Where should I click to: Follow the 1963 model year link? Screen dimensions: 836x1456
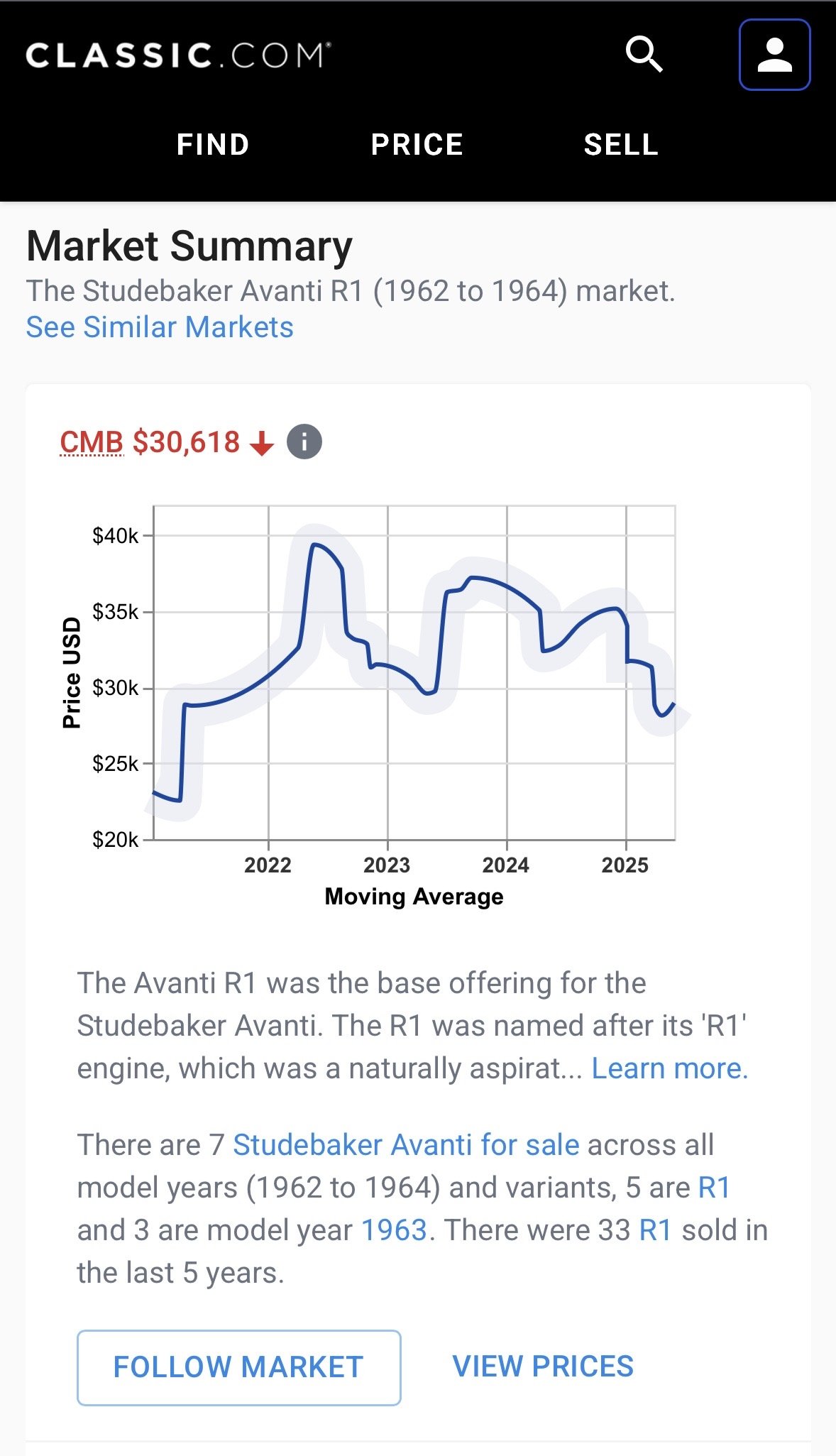[394, 1230]
